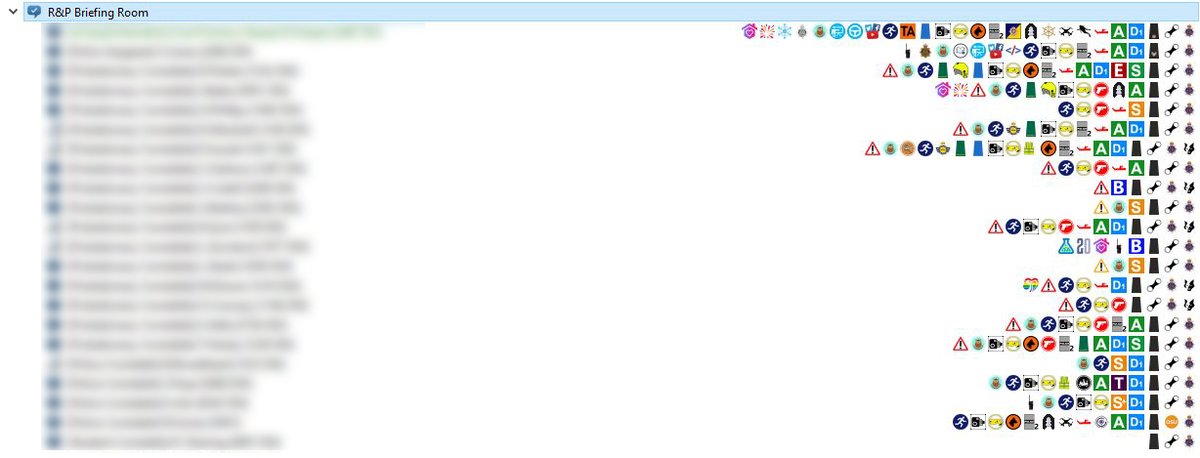1200x458 pixels.
Task: Click the 20 anniversary icon
Action: coord(1084,246)
